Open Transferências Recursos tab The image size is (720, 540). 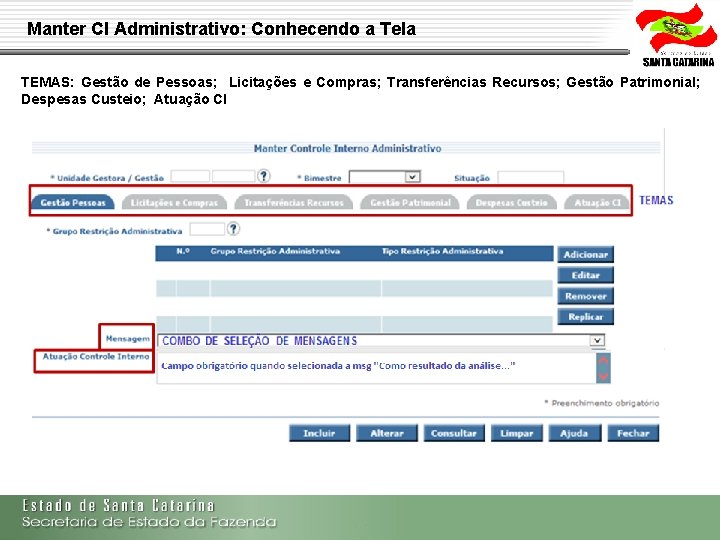click(x=293, y=202)
